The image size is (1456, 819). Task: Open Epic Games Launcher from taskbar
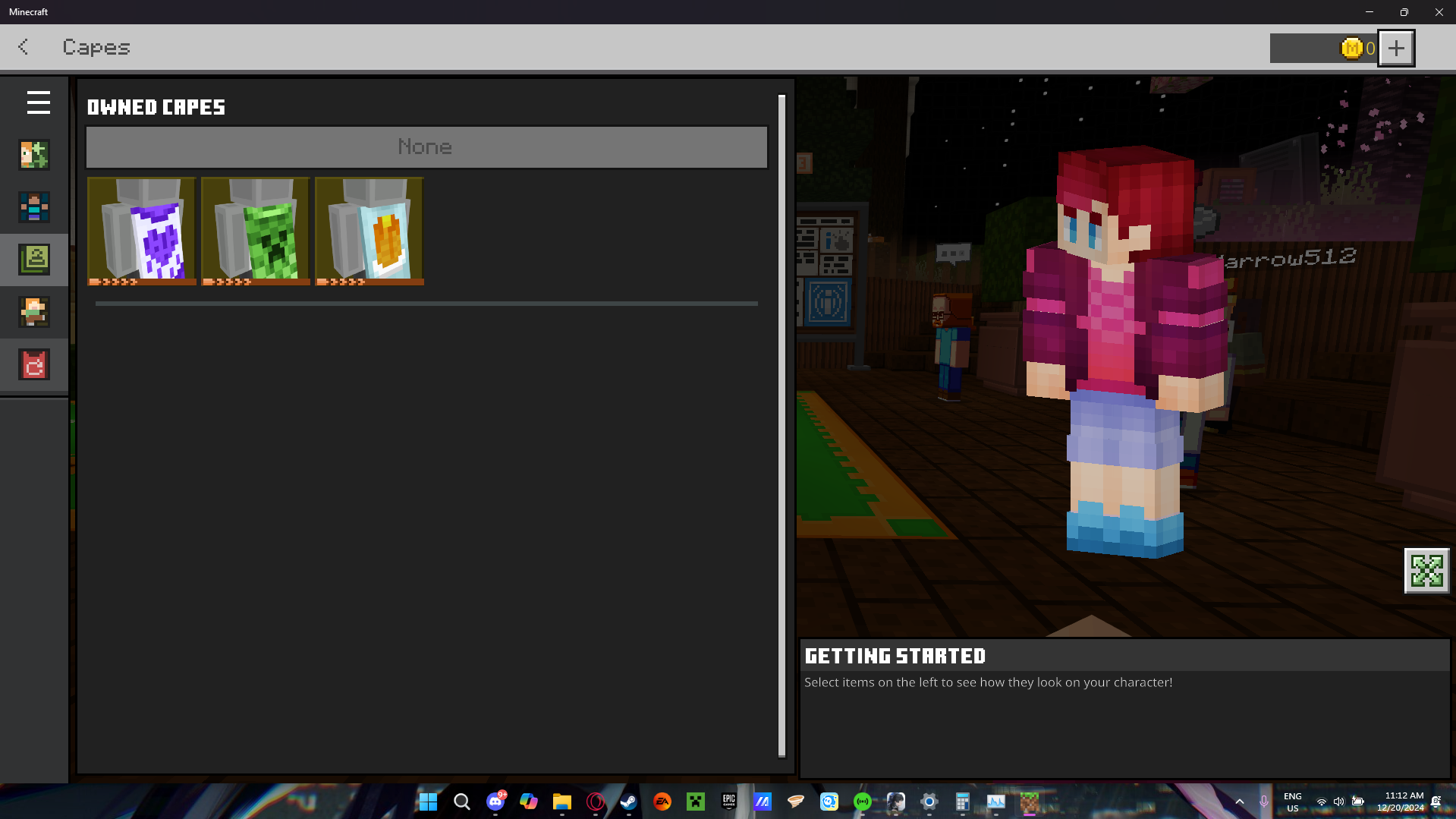click(x=729, y=802)
